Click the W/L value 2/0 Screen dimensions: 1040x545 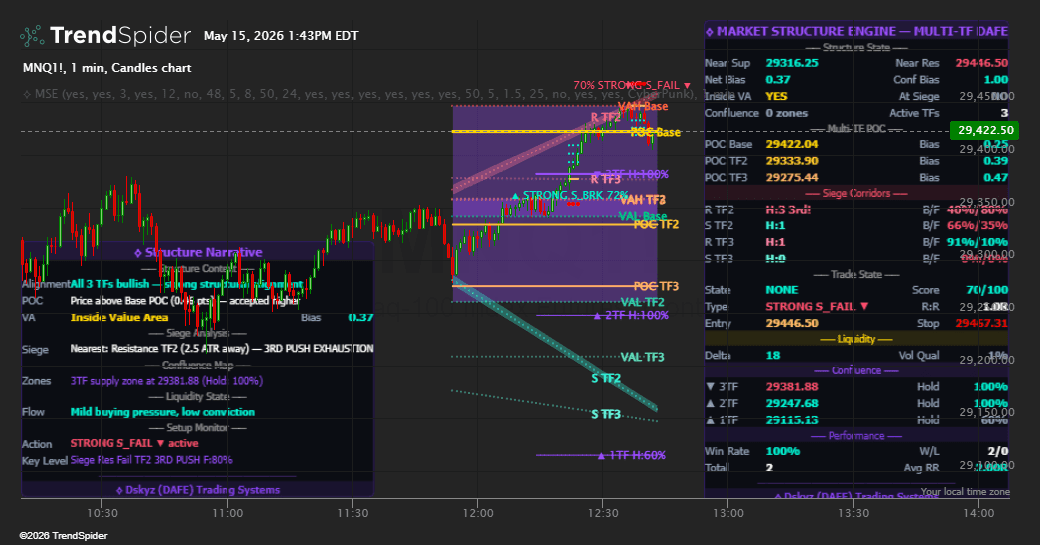coord(997,451)
